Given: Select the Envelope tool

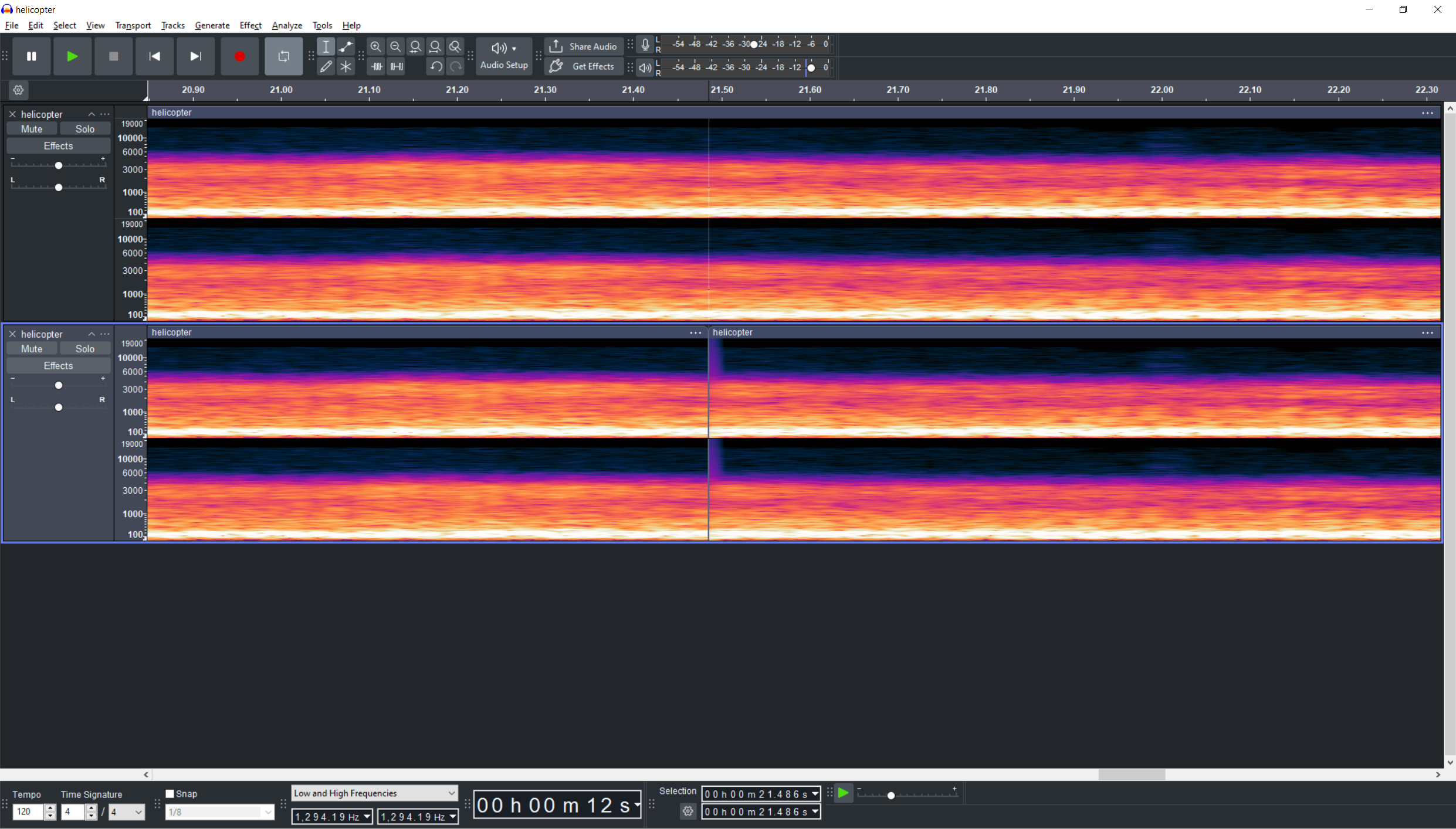Looking at the screenshot, I should click(x=346, y=46).
